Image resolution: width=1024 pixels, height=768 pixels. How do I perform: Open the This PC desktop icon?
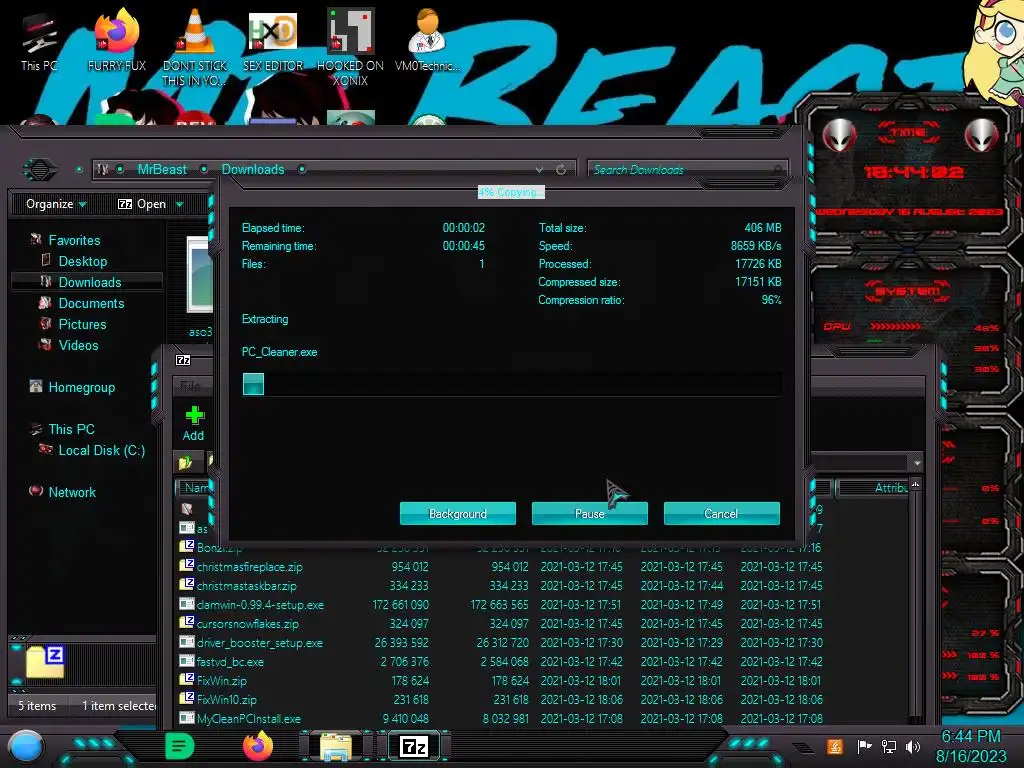[39, 41]
